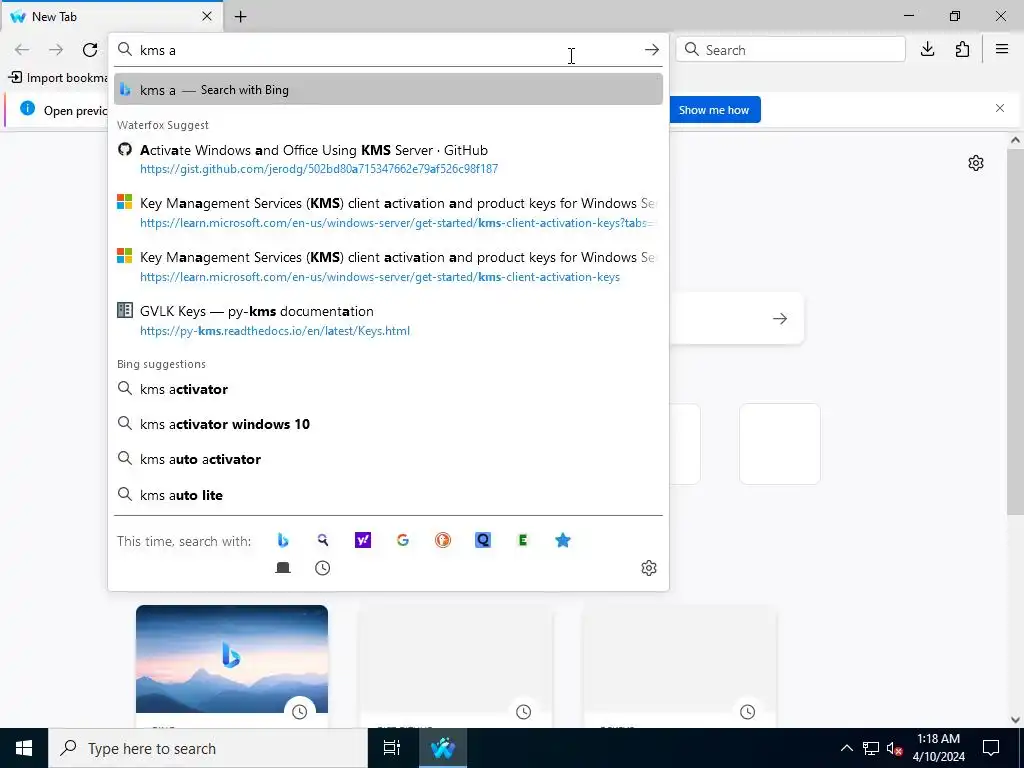
Task: Open the network status tray icon
Action: [x=871, y=748]
